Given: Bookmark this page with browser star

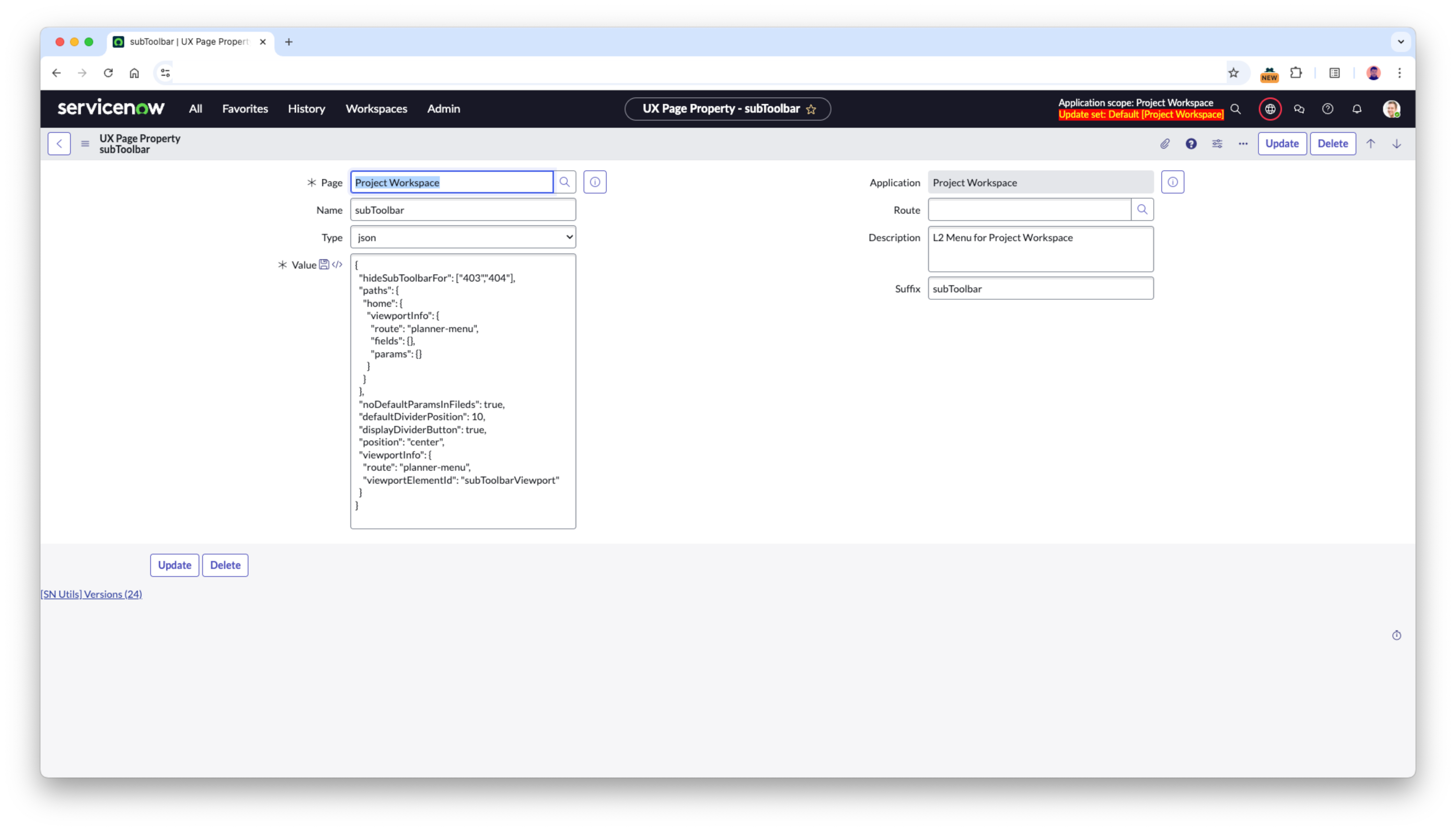Looking at the screenshot, I should tap(1234, 73).
